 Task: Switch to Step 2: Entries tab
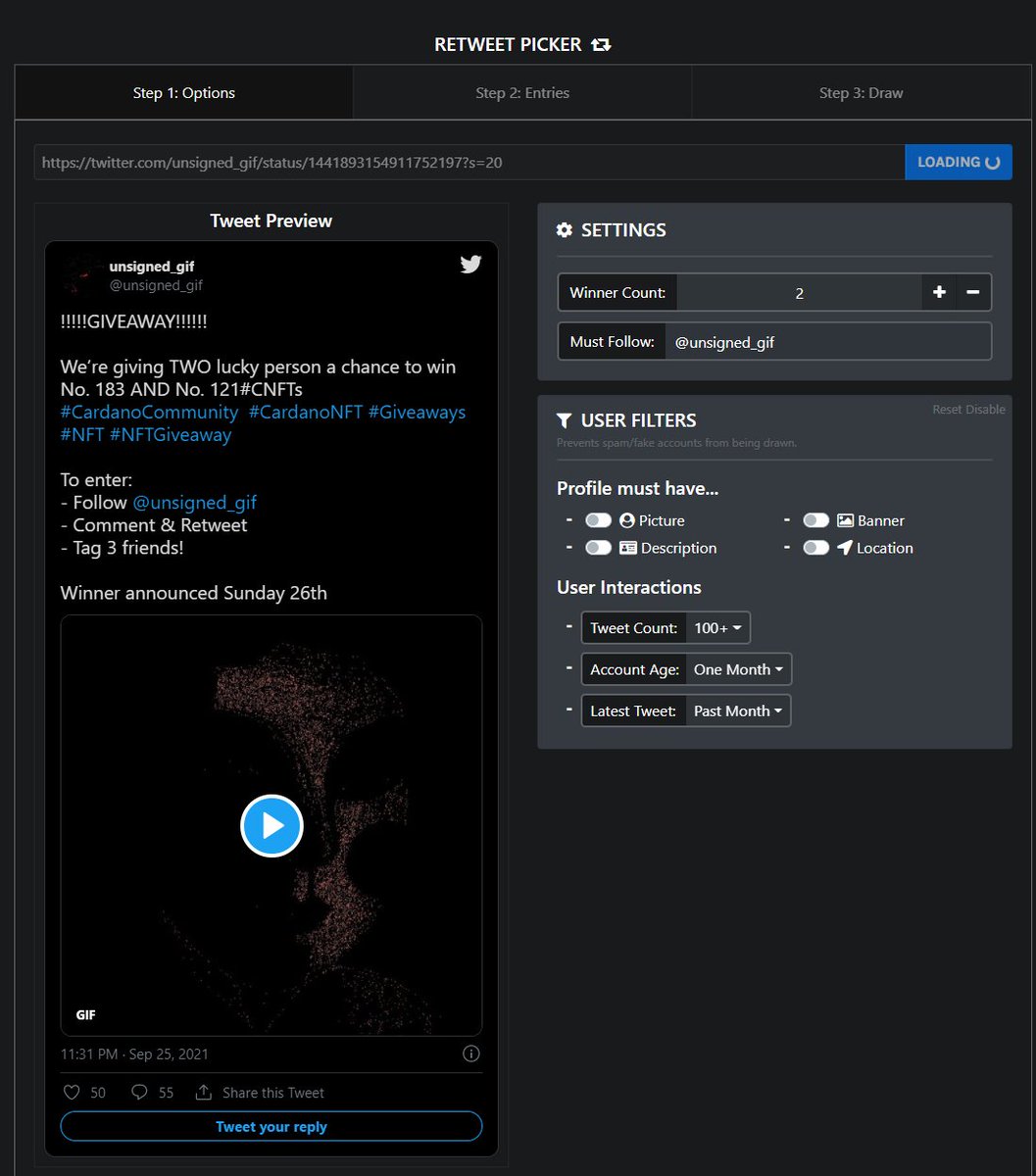(x=522, y=93)
